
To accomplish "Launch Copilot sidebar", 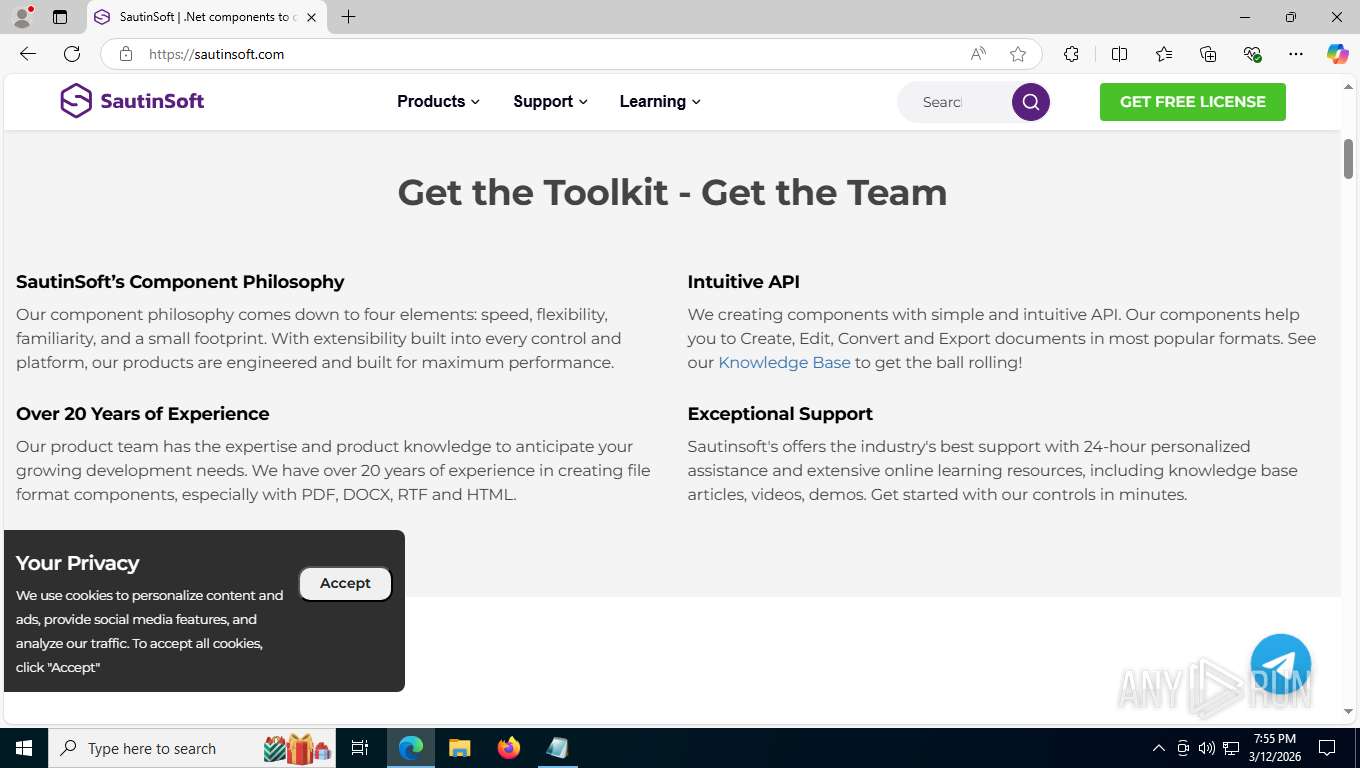I will pyautogui.click(x=1338, y=54).
